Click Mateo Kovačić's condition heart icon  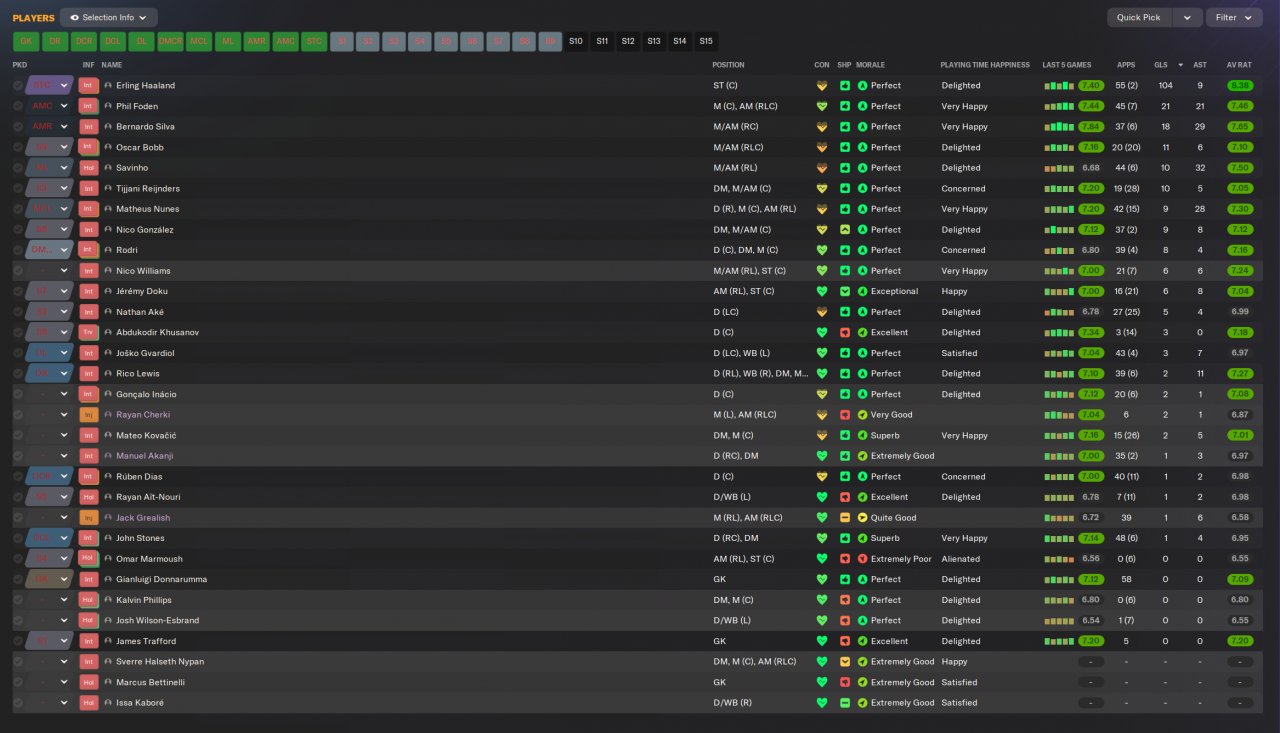coord(822,435)
